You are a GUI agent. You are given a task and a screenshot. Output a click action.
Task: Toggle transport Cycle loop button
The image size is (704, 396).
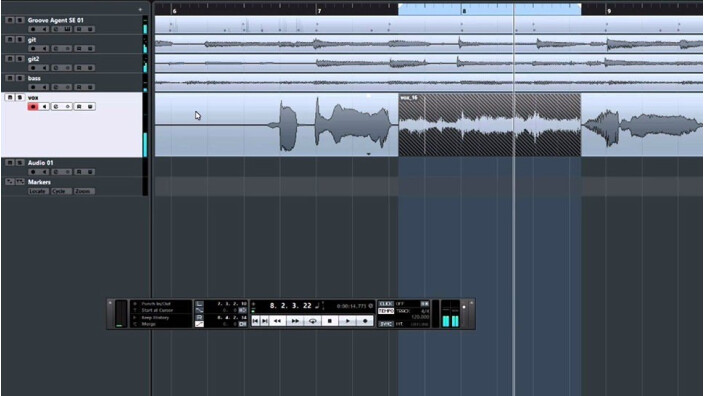coord(312,321)
